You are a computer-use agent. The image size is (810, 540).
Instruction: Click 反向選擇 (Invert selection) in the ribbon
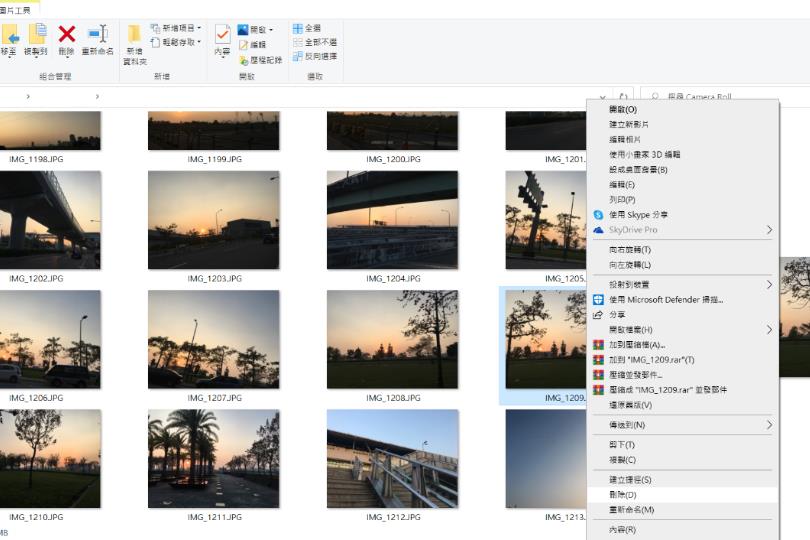click(x=315, y=56)
